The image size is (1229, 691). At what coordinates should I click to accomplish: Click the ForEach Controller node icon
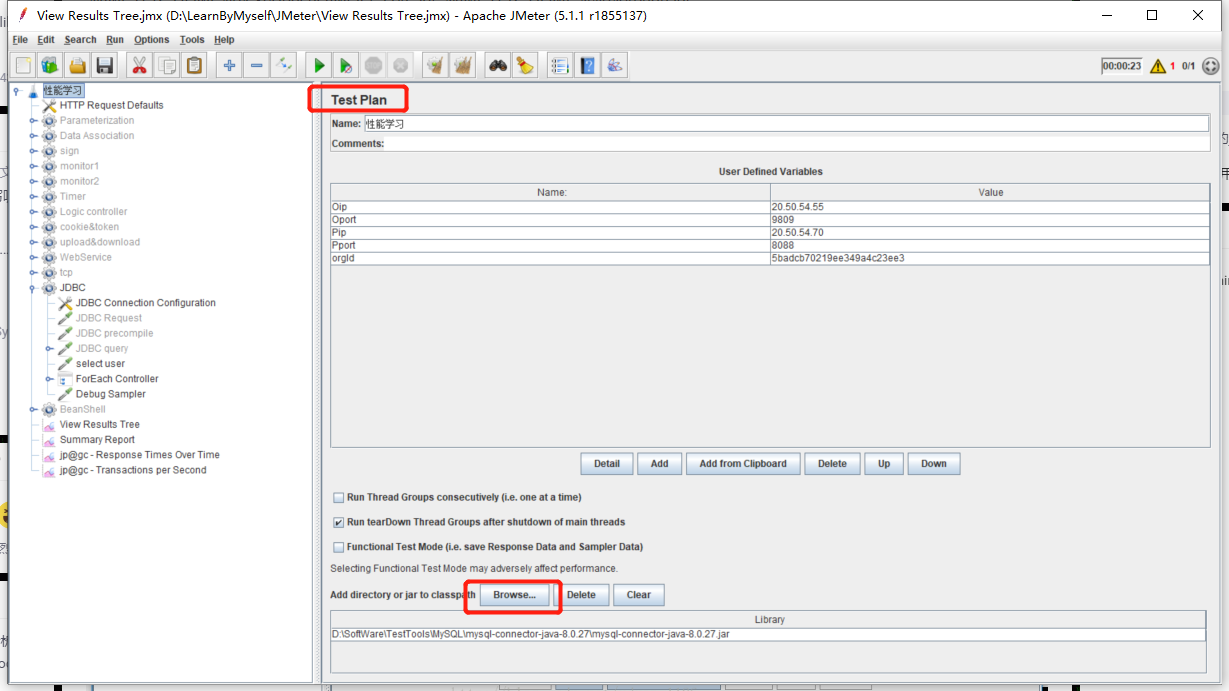tap(65, 379)
